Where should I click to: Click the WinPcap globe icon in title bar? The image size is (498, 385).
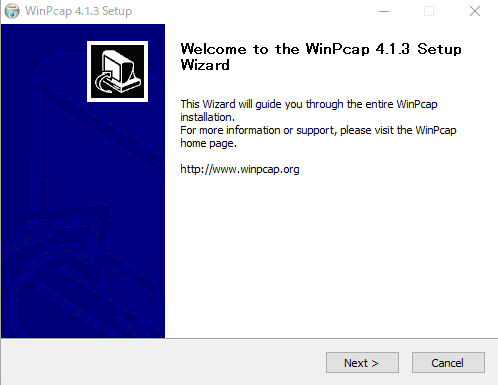click(x=12, y=11)
